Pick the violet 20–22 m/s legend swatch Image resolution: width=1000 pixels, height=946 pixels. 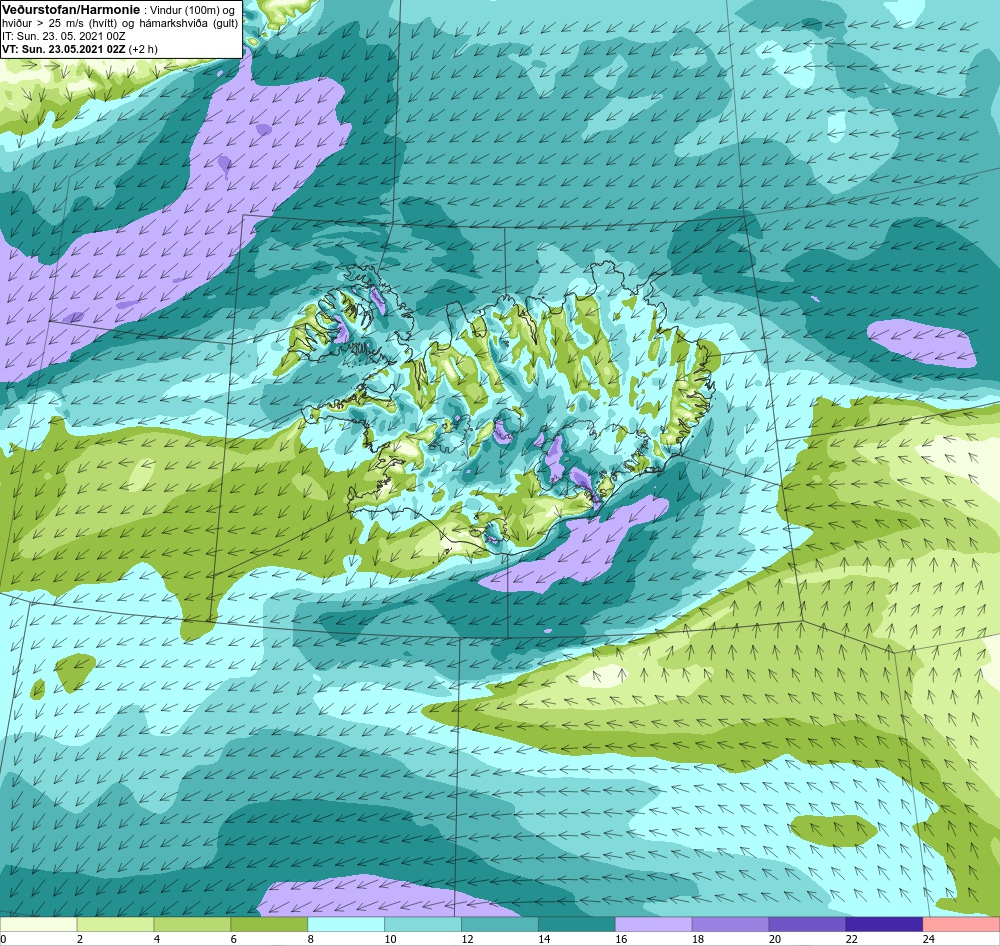807,925
